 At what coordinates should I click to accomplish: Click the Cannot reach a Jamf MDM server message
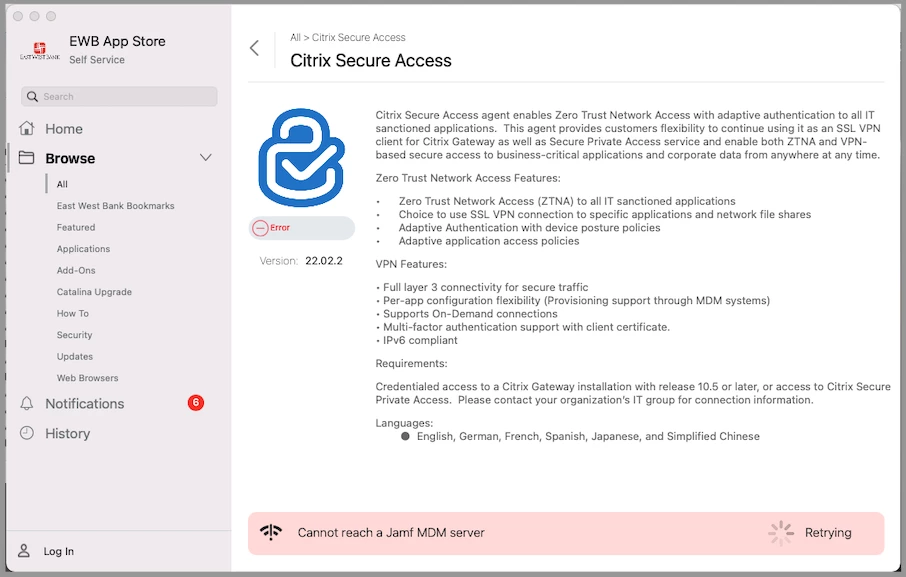pos(391,533)
